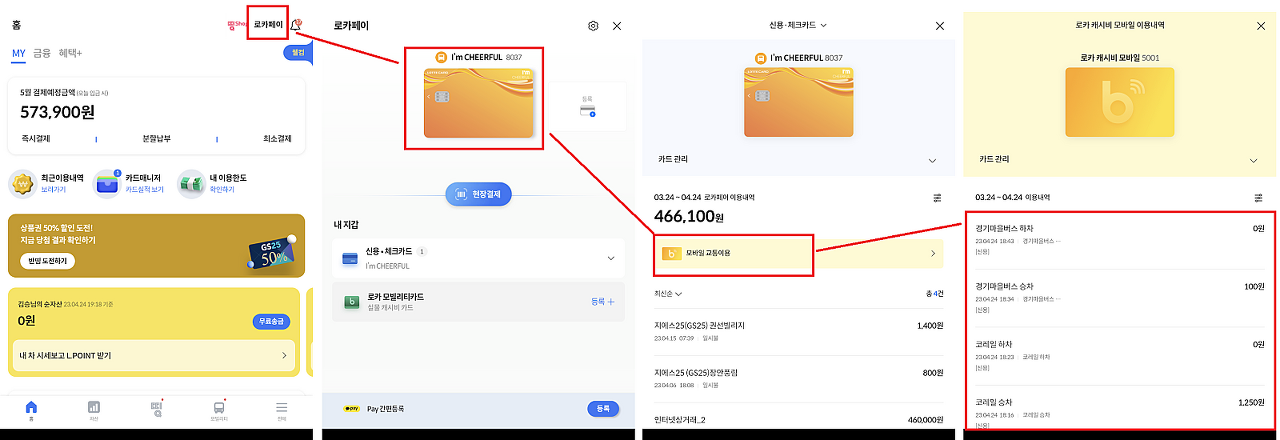This screenshot has height=440, width=1280.
Task: Tap the 로카 캐시비 모바일 card image
Action: pyautogui.click(x=1119, y=102)
